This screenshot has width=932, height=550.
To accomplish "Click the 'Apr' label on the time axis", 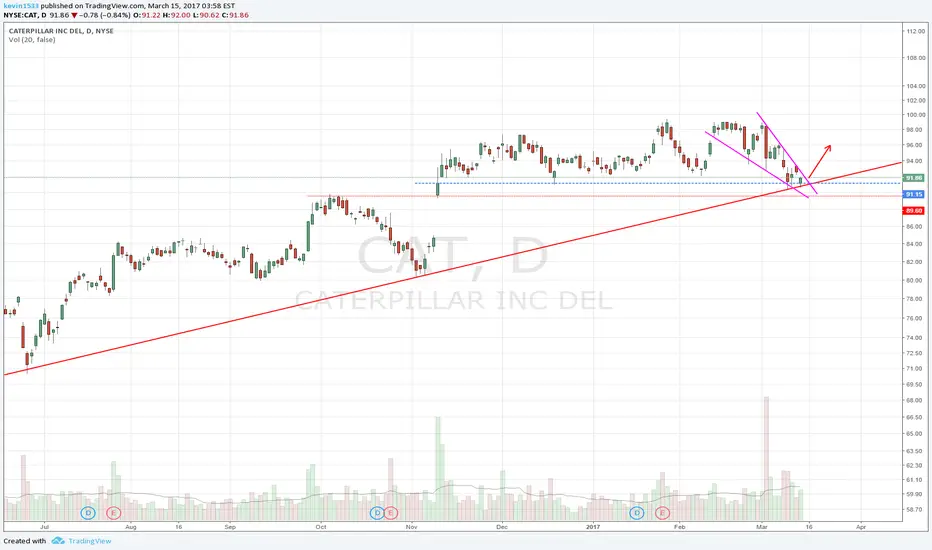I will tap(861, 527).
